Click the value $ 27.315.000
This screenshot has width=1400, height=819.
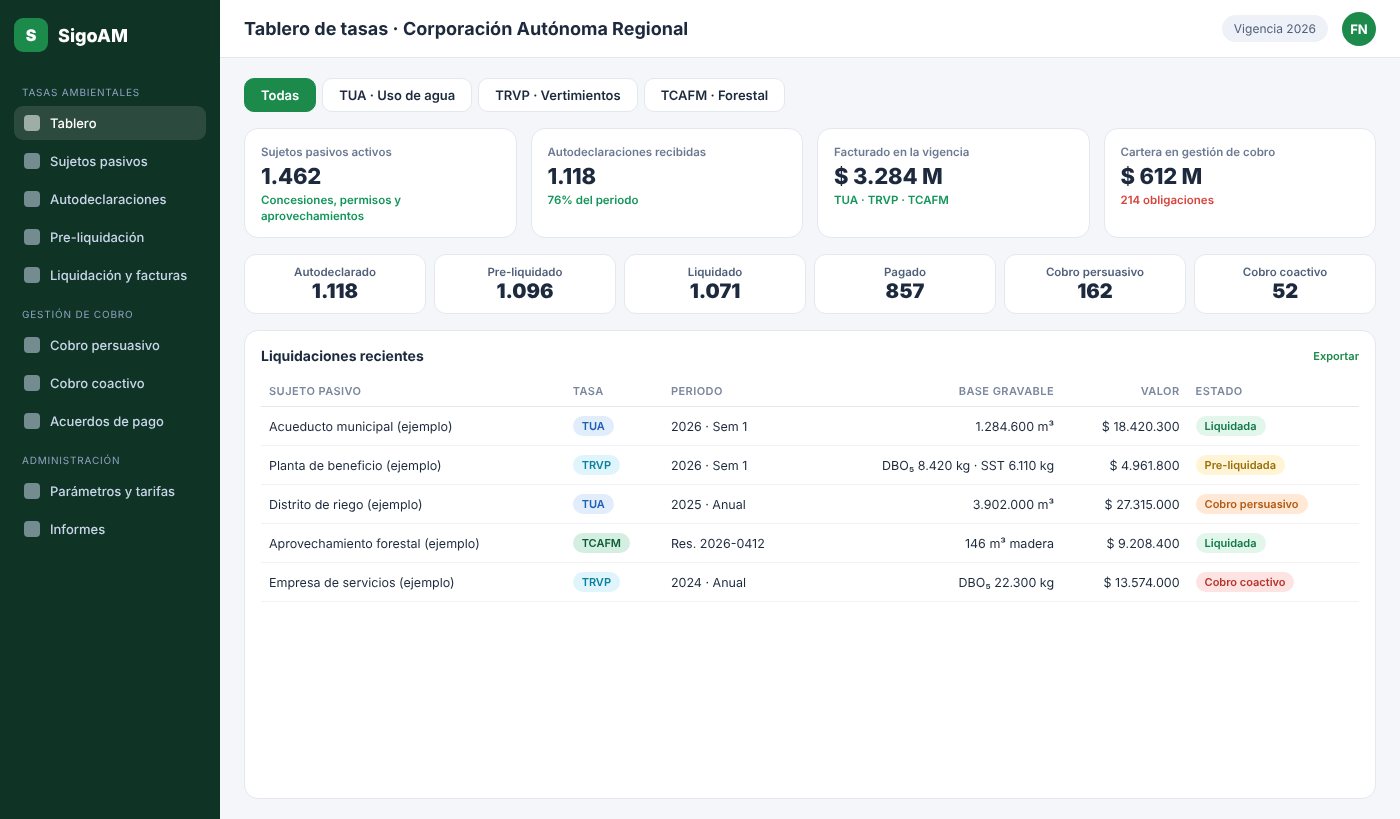tap(1142, 505)
